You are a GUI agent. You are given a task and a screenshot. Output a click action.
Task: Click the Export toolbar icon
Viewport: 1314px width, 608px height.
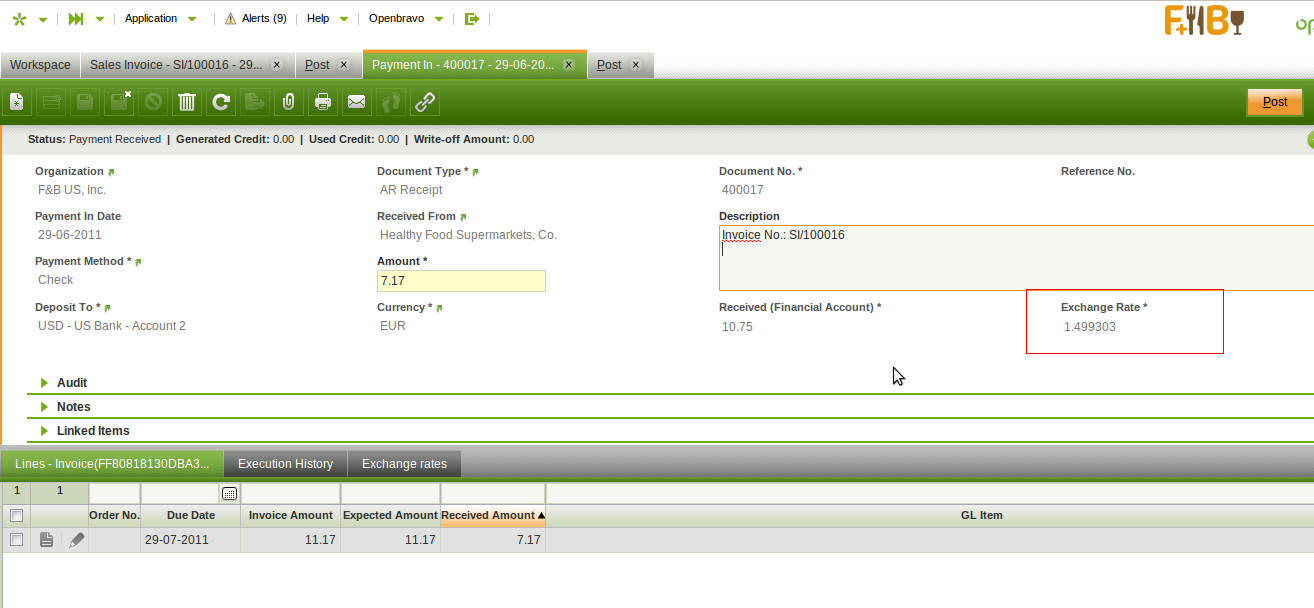click(255, 102)
